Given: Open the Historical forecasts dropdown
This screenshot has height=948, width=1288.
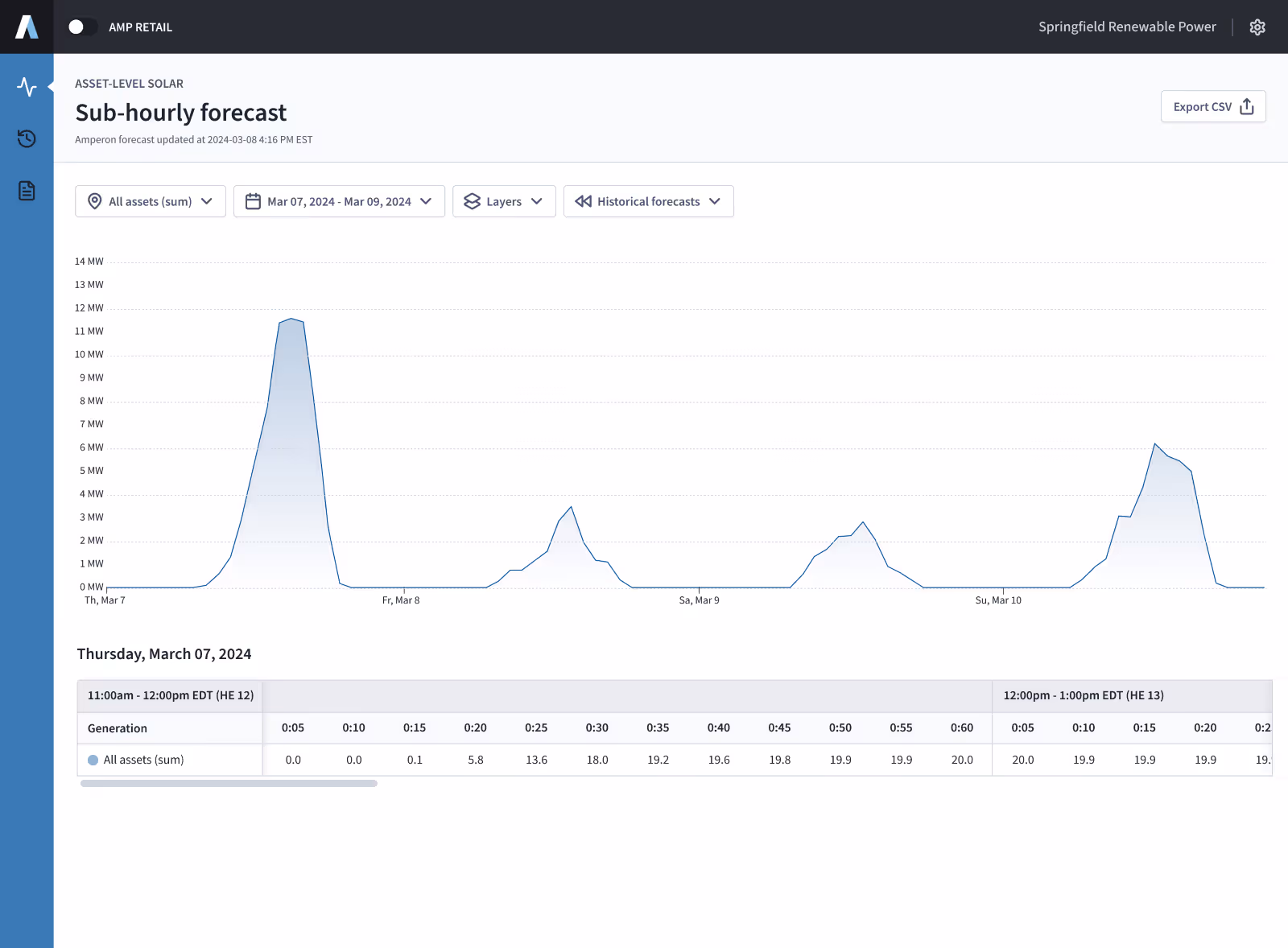Looking at the screenshot, I should click(x=648, y=201).
